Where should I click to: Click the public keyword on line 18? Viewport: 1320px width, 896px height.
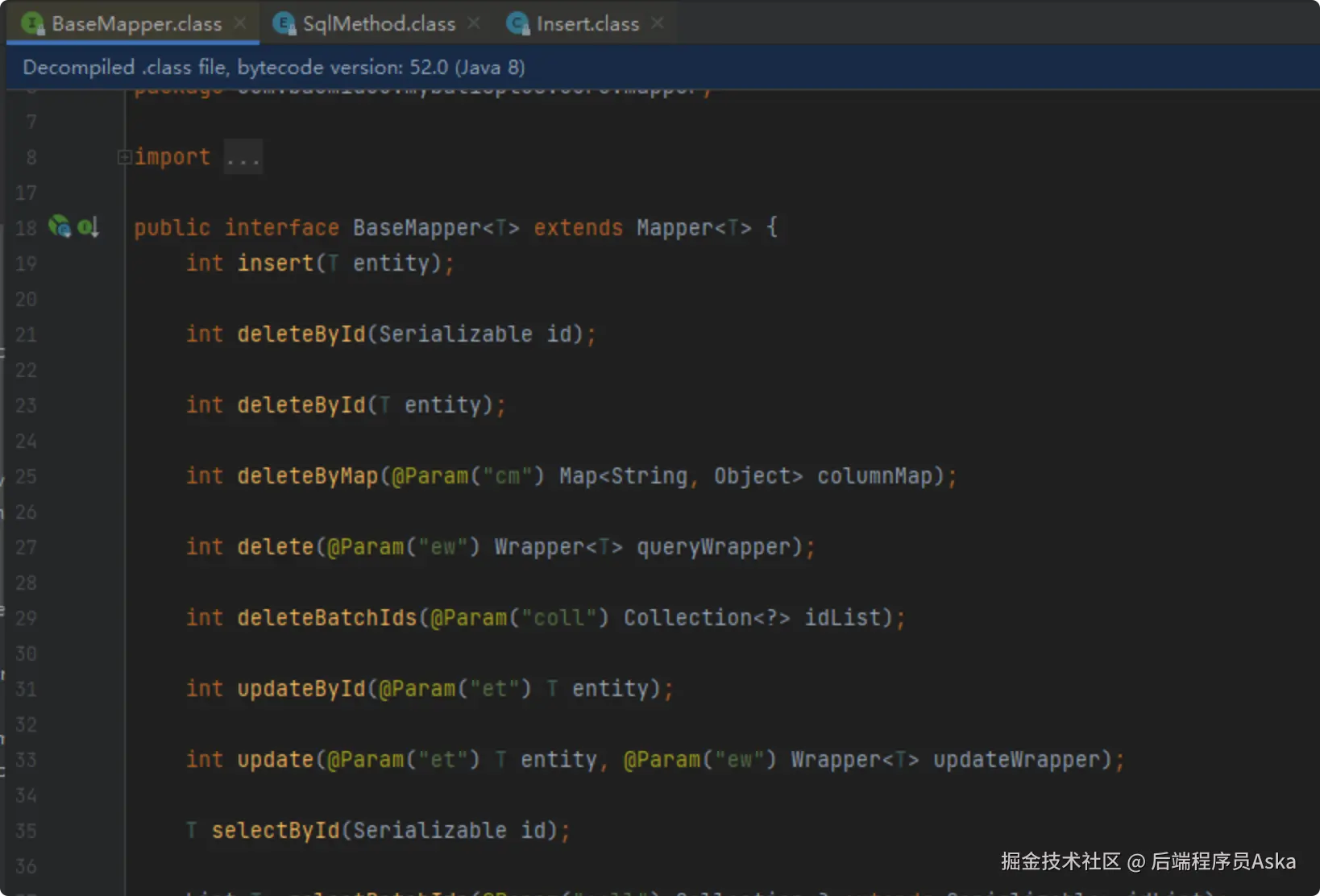coord(172,228)
